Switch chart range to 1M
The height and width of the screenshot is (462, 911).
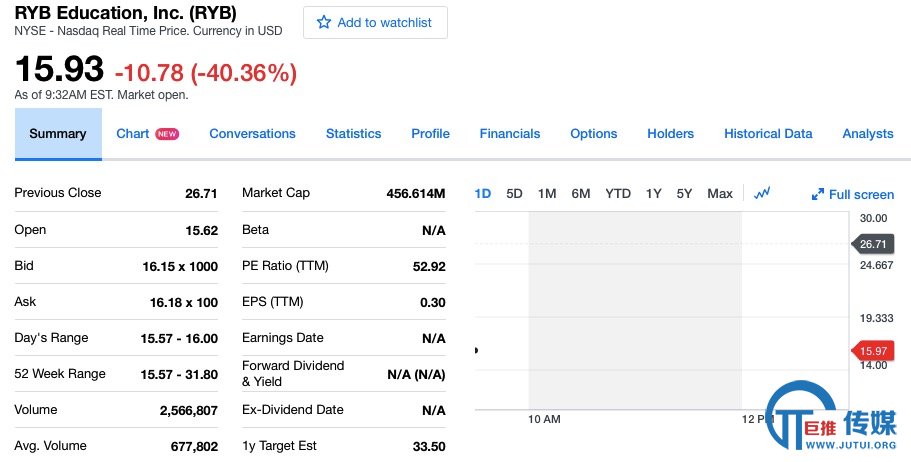(547, 194)
